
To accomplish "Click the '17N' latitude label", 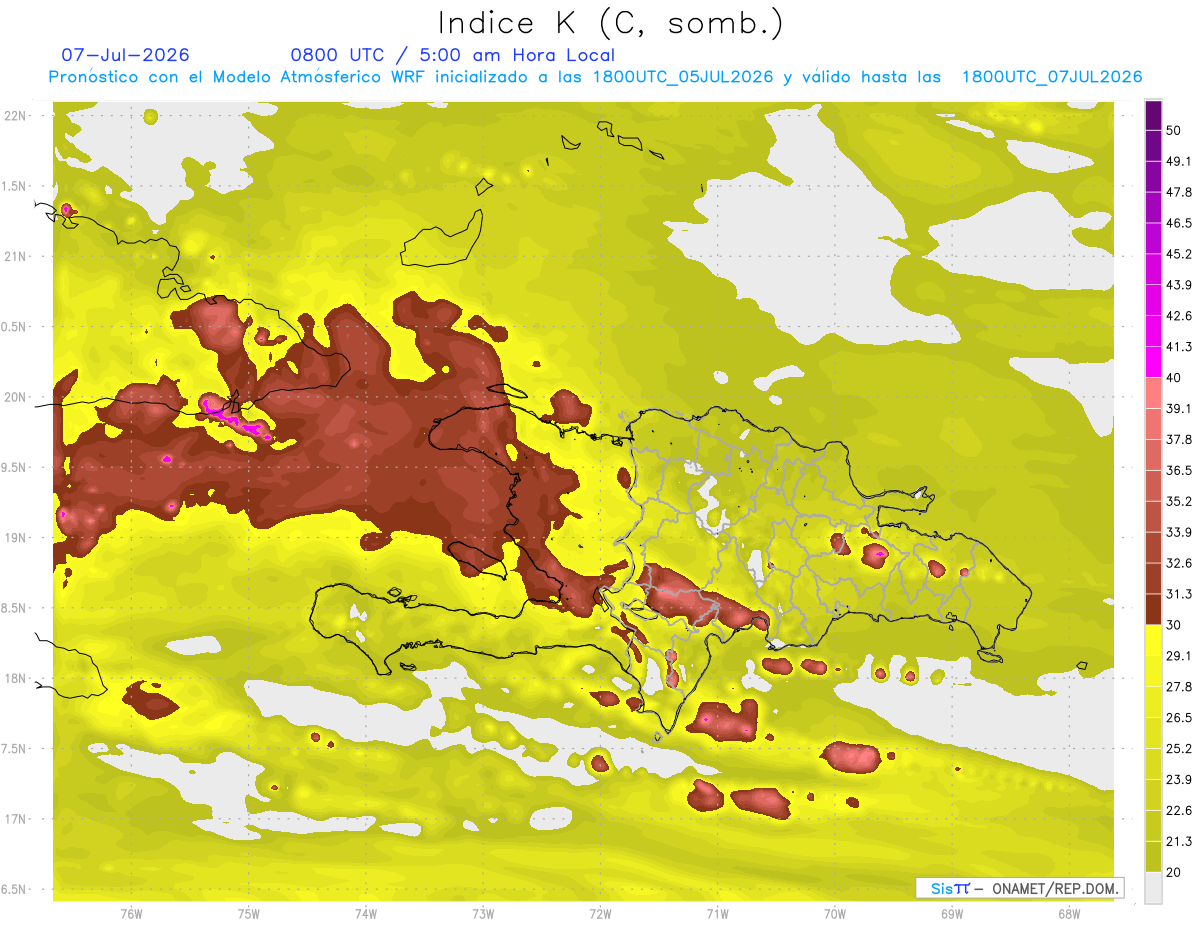I will (x=16, y=819).
